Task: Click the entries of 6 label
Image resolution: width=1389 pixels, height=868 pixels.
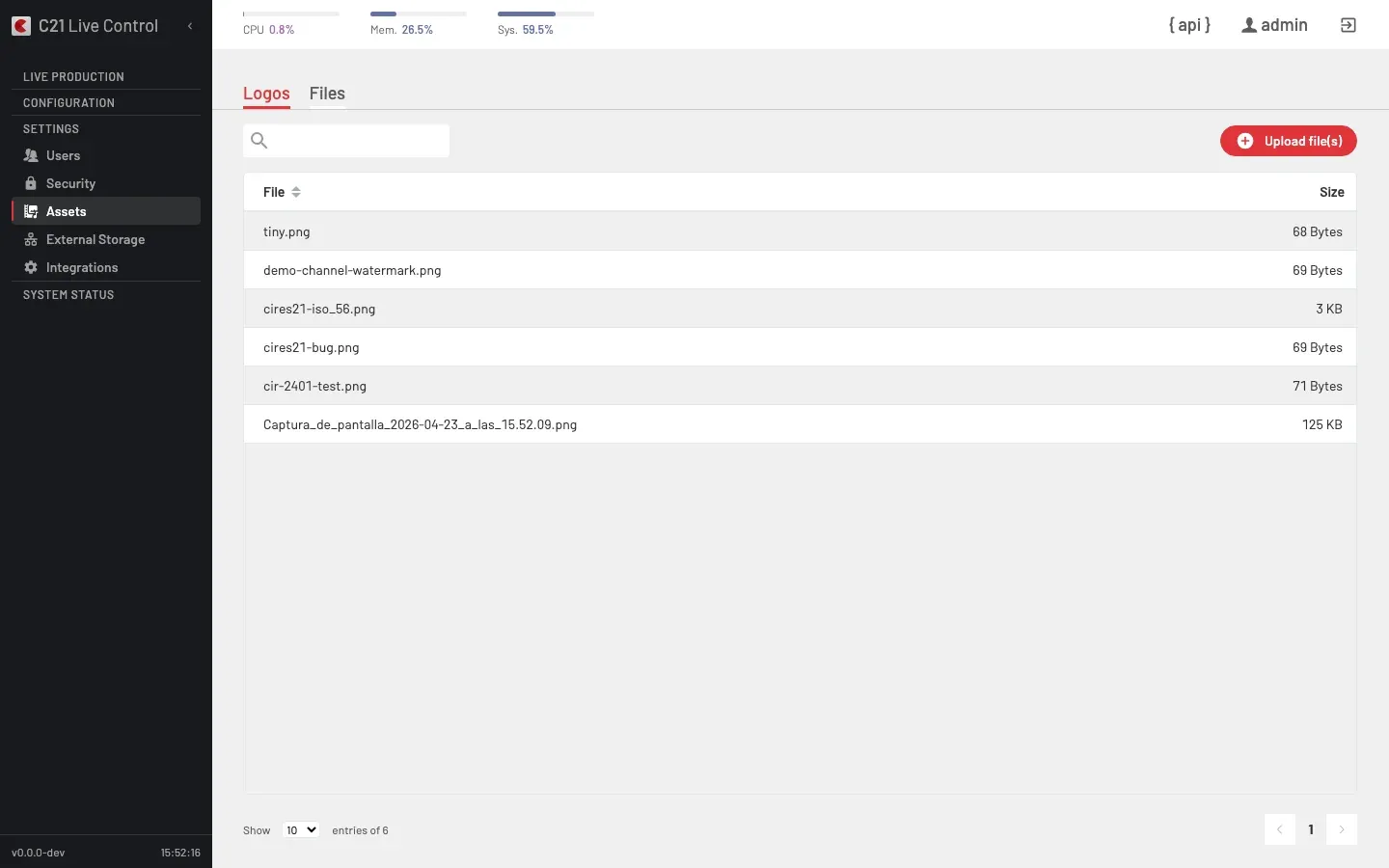Action: click(x=360, y=830)
